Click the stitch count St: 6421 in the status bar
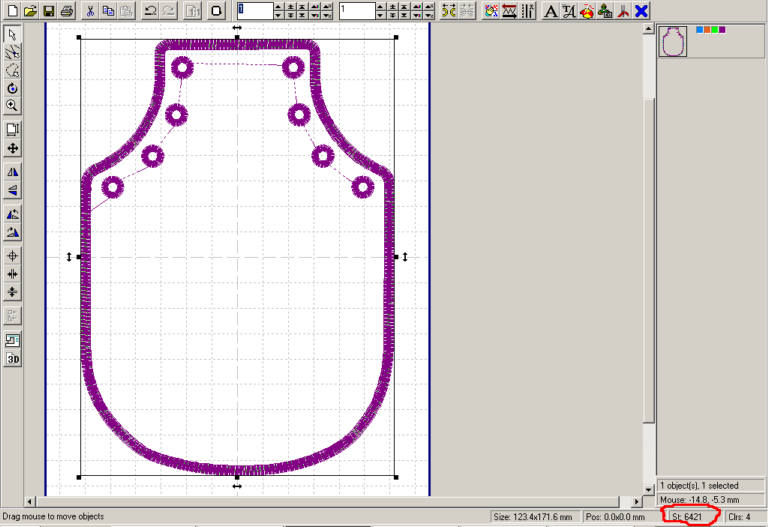The width and height of the screenshot is (768, 527). coord(691,517)
